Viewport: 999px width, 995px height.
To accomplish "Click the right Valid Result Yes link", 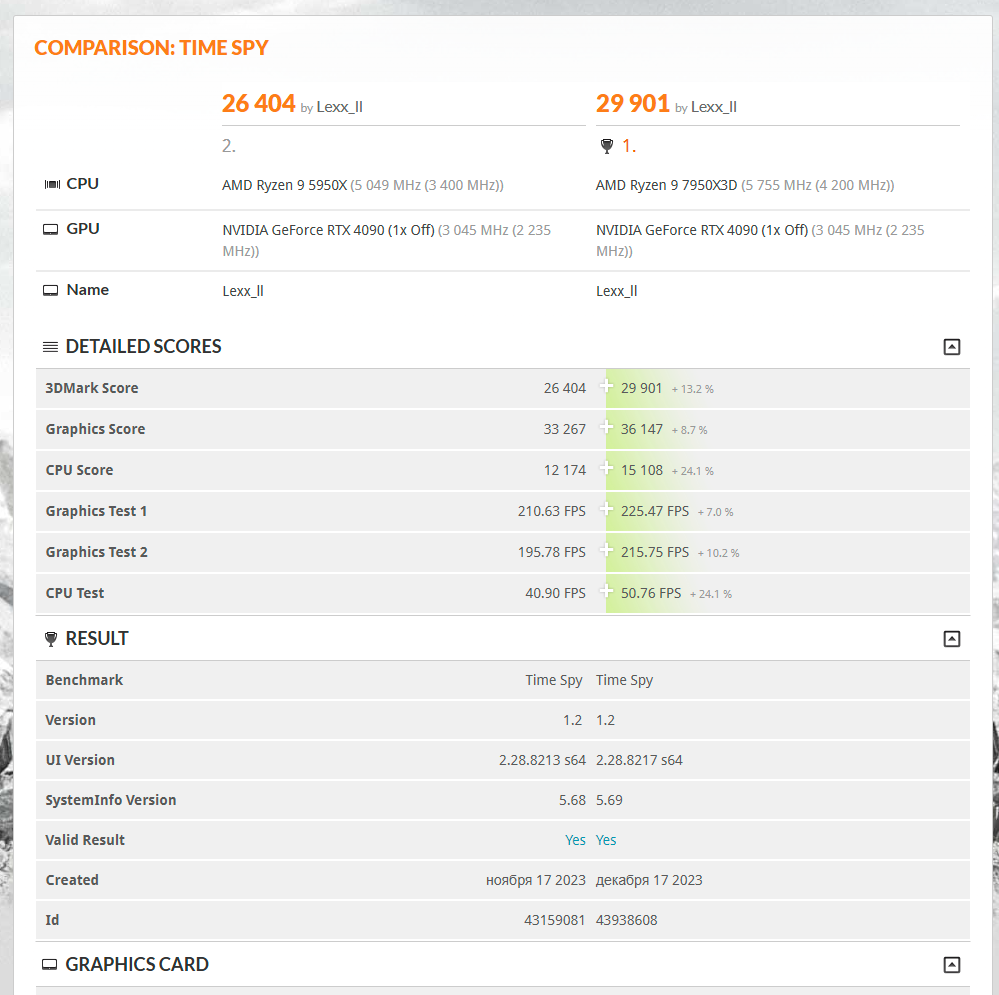I will coord(606,840).
